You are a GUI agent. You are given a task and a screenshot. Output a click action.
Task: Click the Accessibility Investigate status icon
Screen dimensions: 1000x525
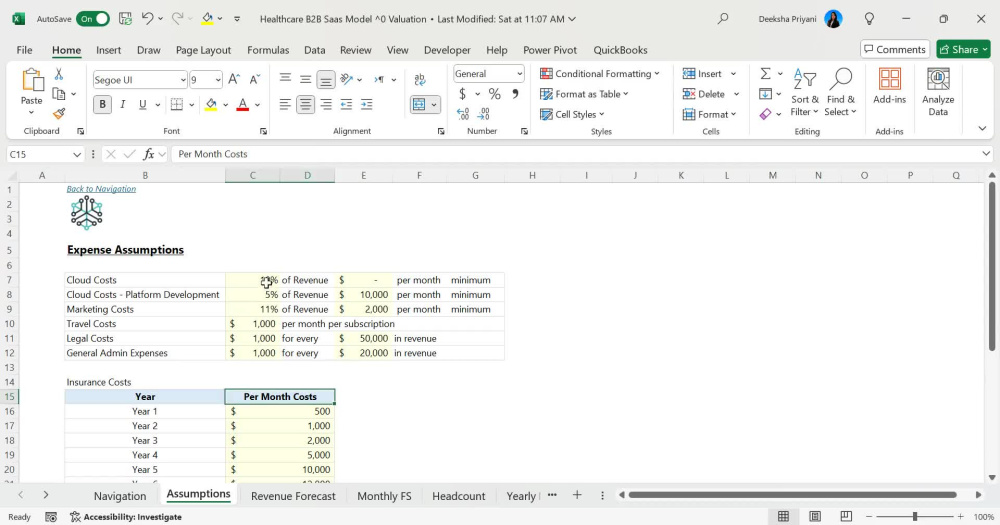coord(75,517)
